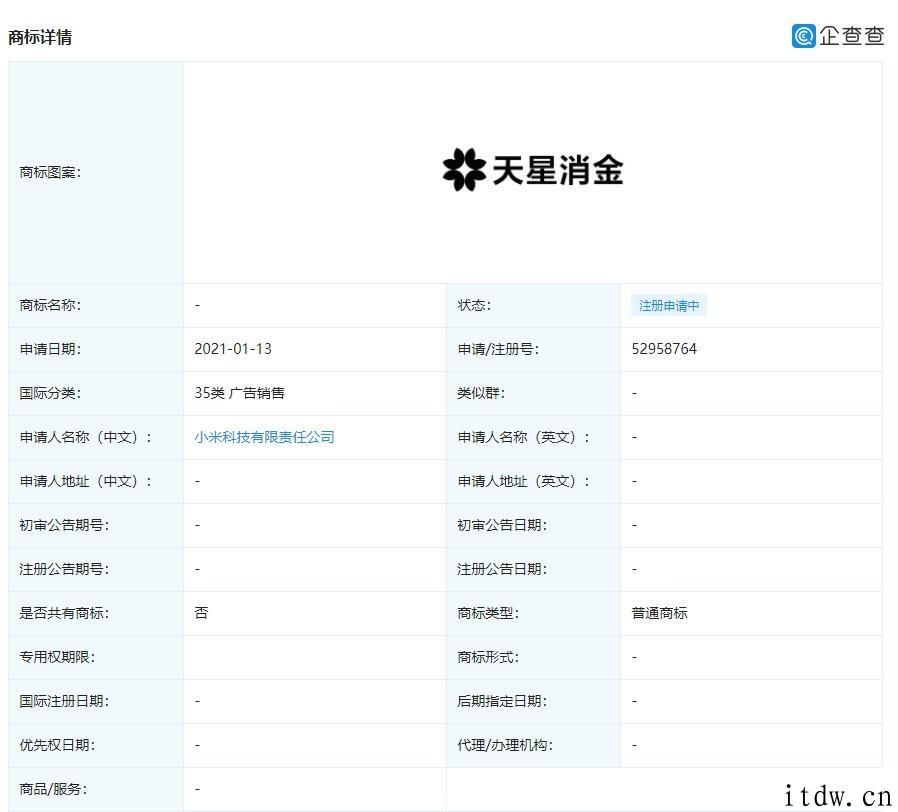Screen dimensions: 898x812
Task: Click the 申请/注册号 label
Action: point(498,349)
